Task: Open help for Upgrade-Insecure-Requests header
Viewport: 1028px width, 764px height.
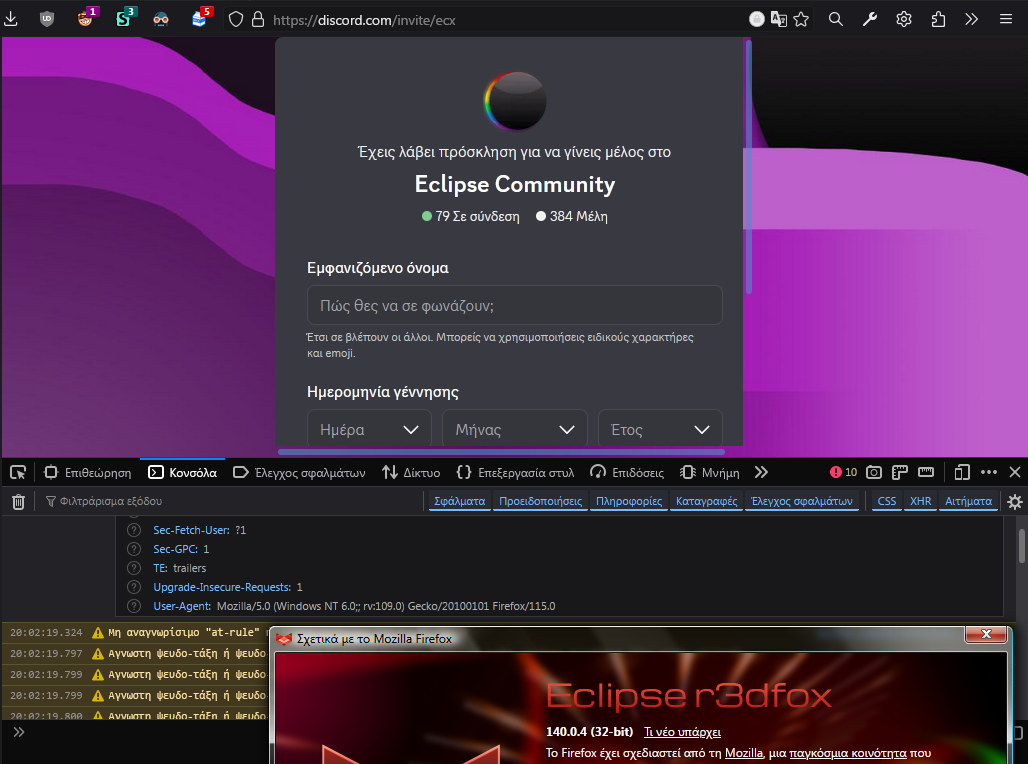Action: pyautogui.click(x=134, y=587)
